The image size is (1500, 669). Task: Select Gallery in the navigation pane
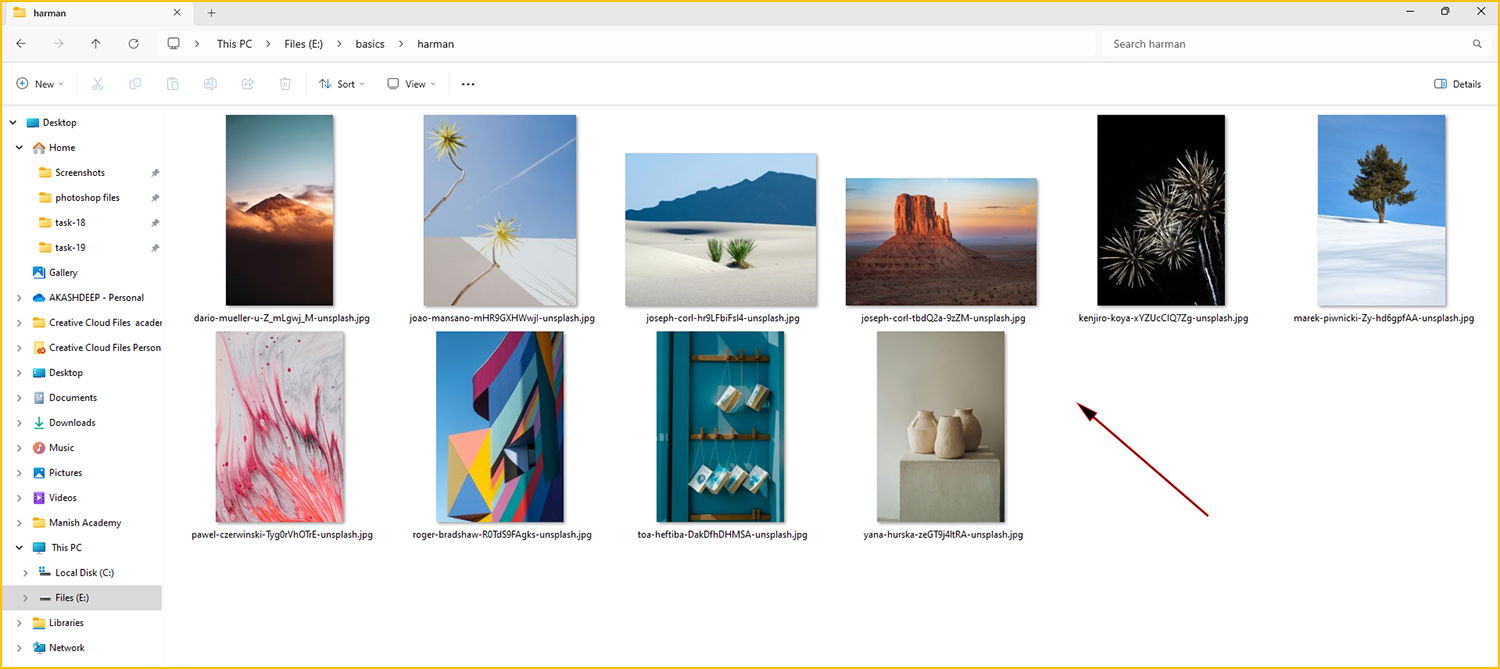(63, 273)
